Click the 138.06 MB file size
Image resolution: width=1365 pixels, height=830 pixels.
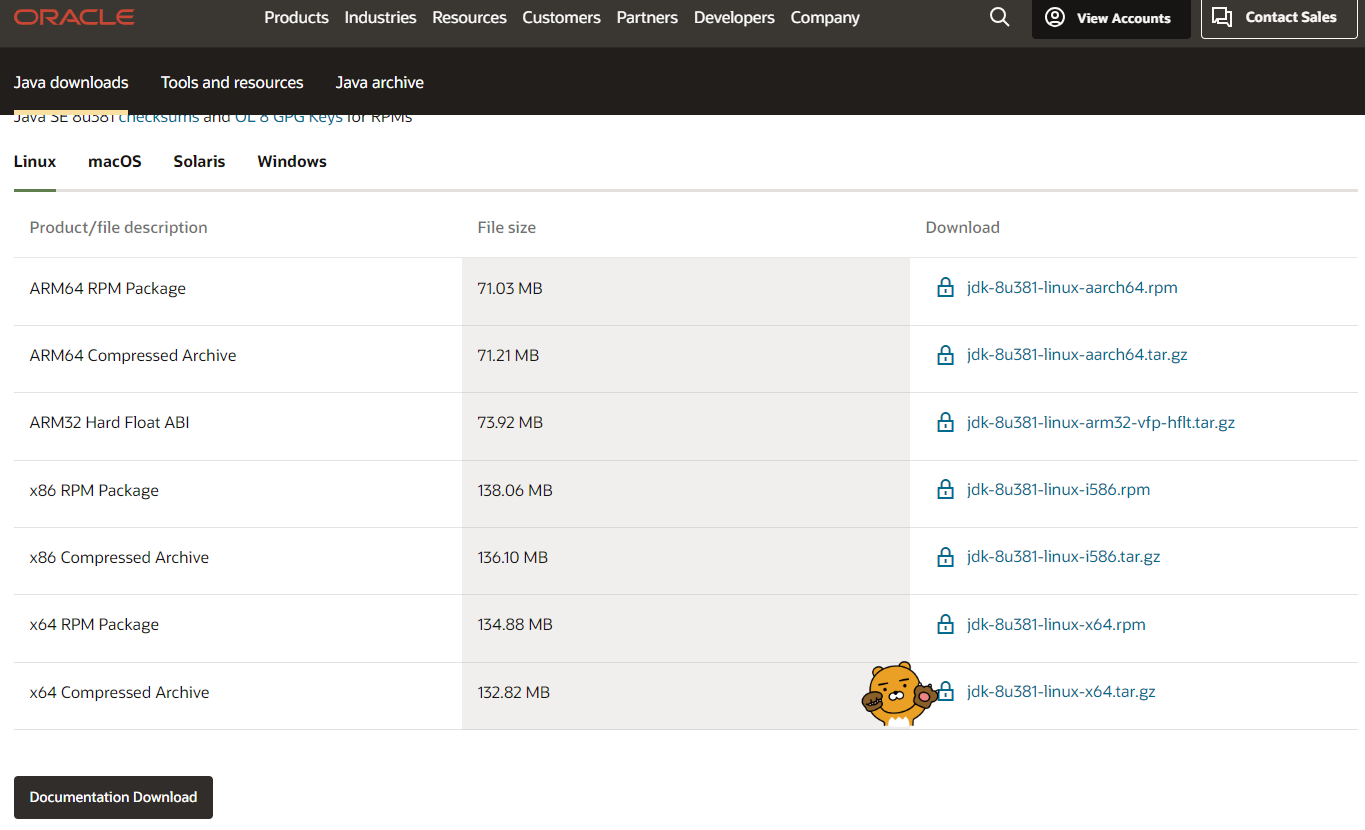coord(515,490)
